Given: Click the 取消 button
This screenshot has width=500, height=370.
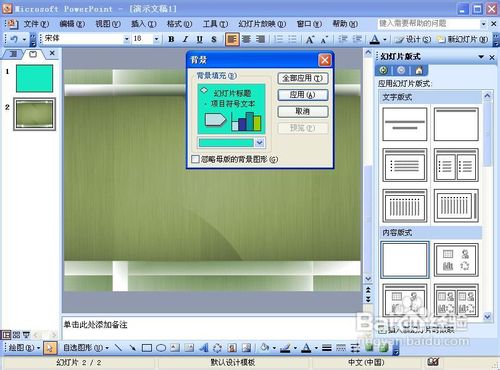Looking at the screenshot, I should pos(303,112).
